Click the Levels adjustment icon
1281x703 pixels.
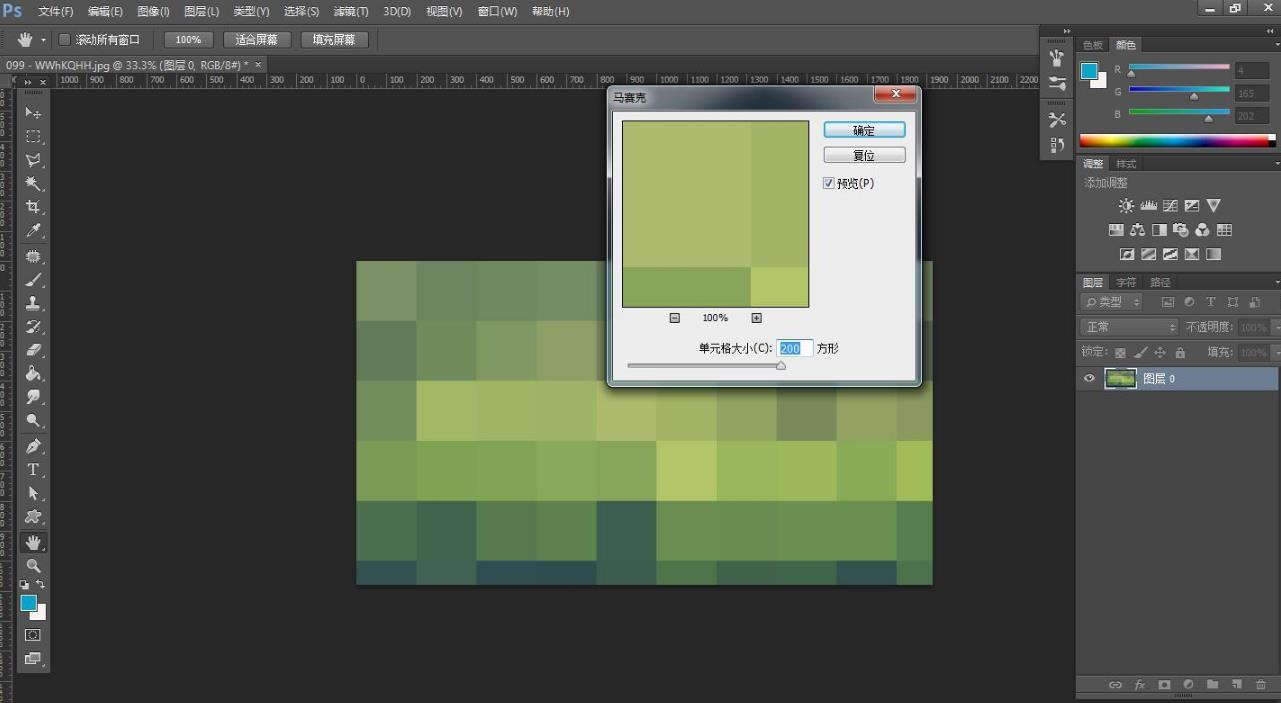click(1148, 205)
